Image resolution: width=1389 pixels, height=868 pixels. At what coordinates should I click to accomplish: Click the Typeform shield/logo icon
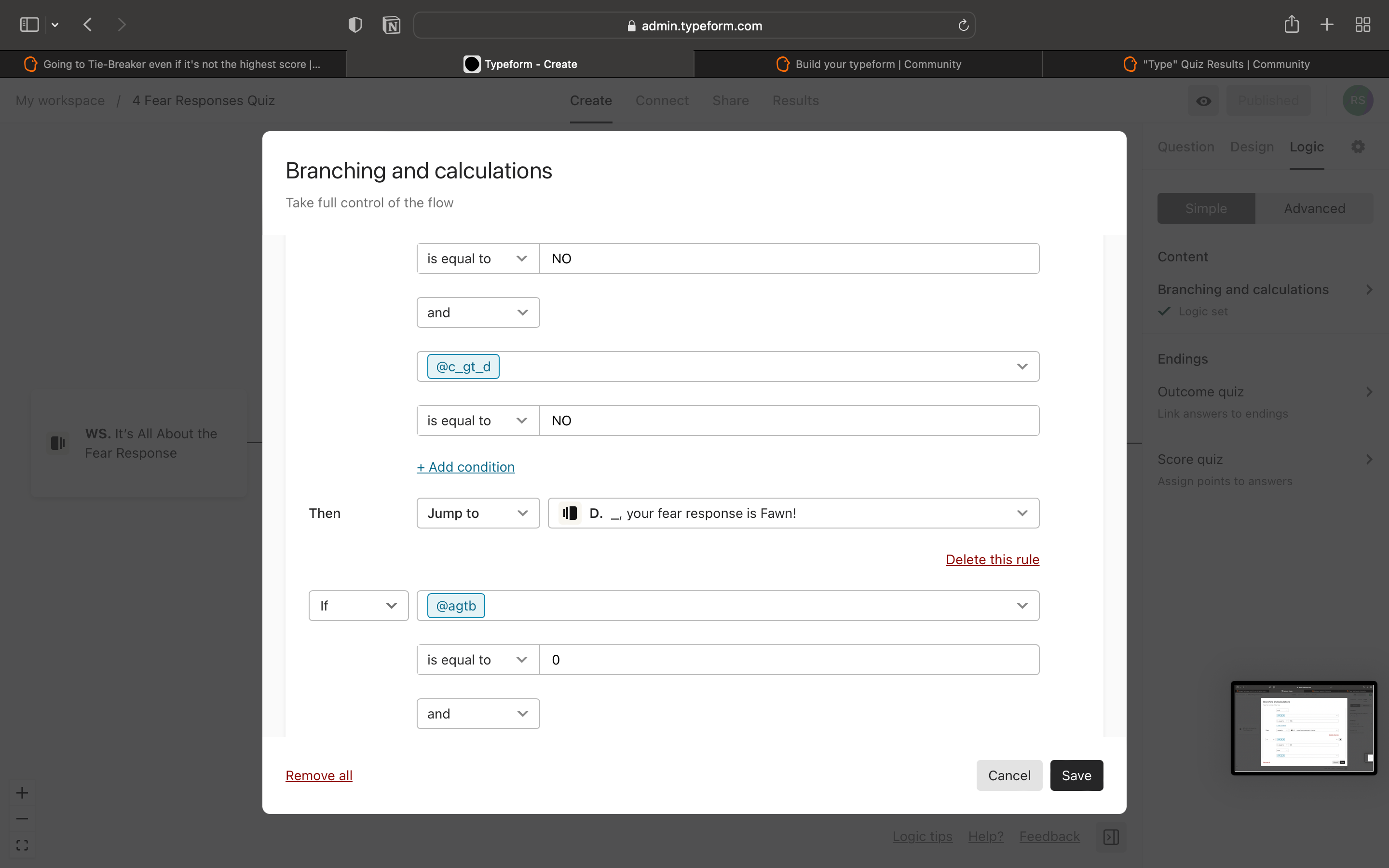pyautogui.click(x=470, y=64)
